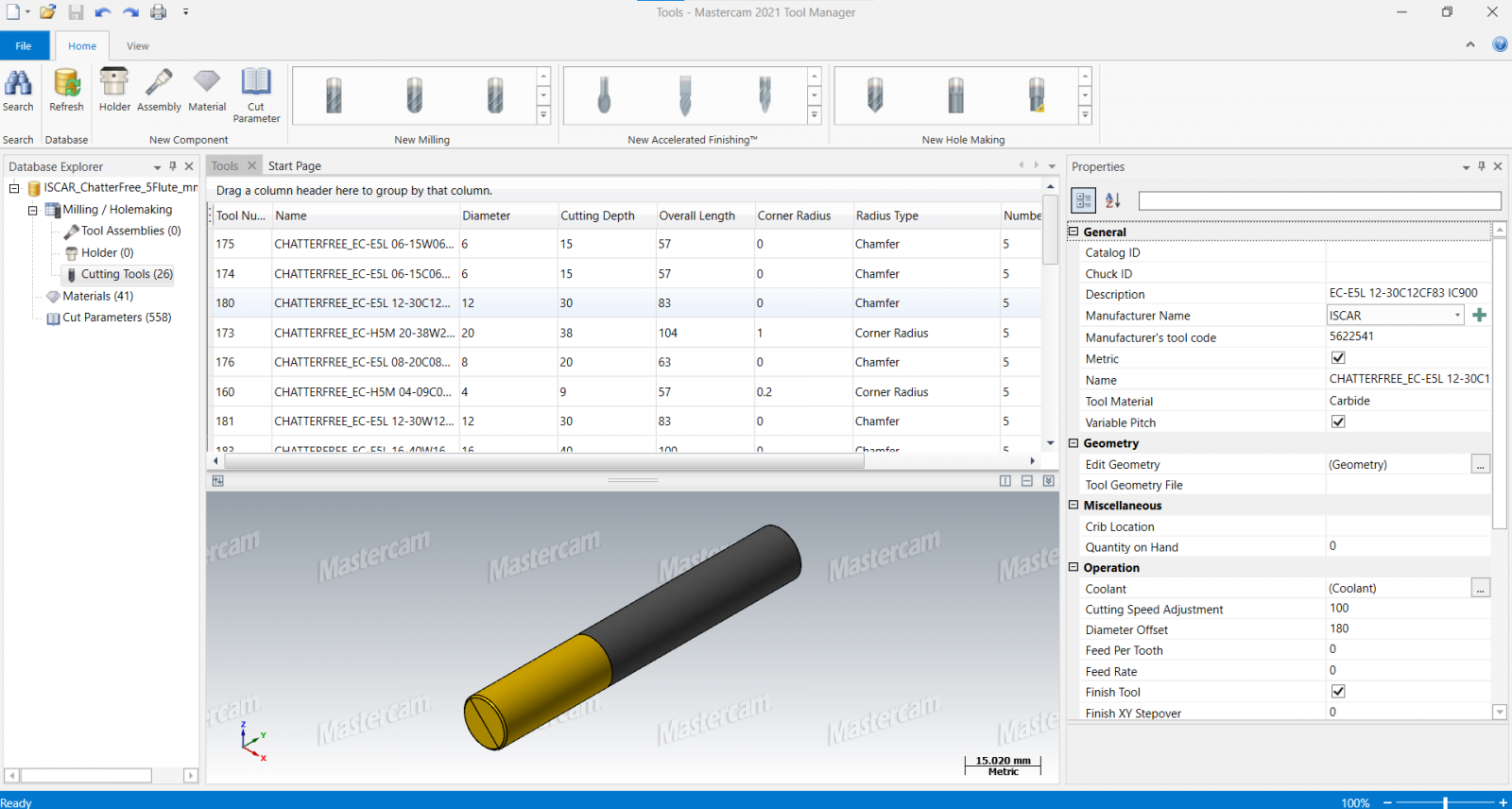
Task: Sort table by Cutting Depth column
Action: [607, 215]
